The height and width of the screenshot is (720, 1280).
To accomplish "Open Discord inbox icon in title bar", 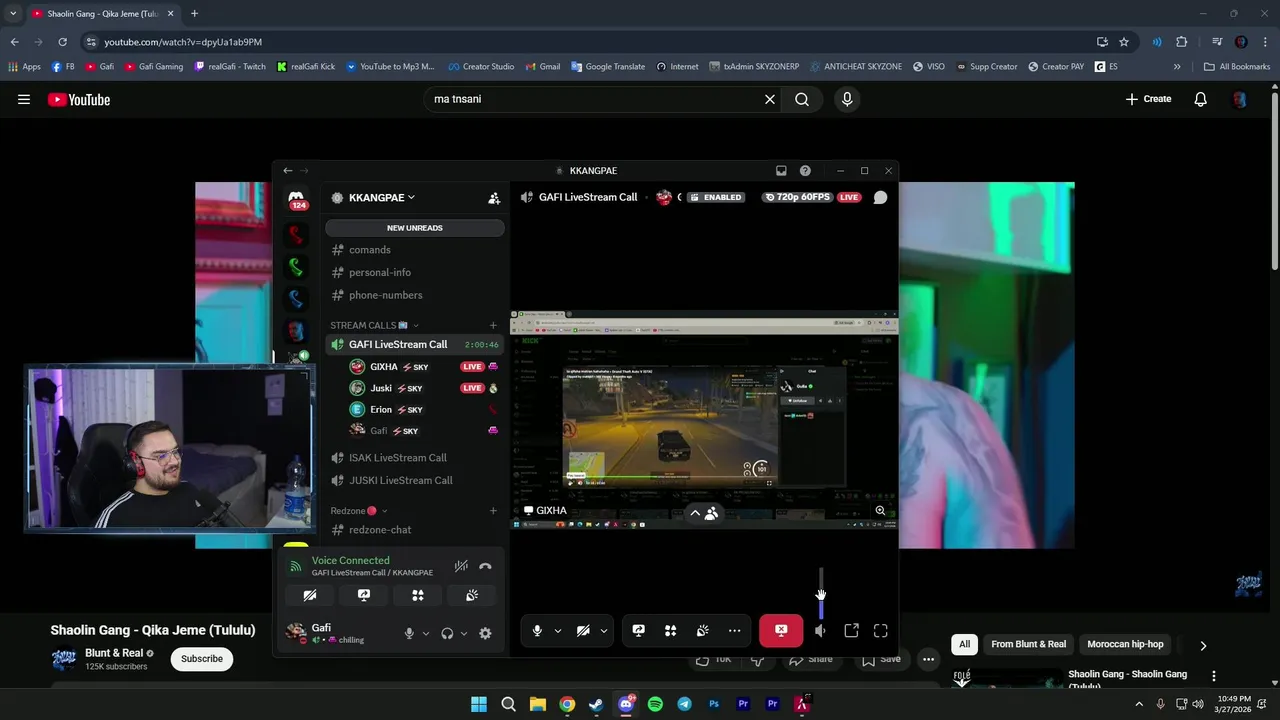I will coord(781,171).
